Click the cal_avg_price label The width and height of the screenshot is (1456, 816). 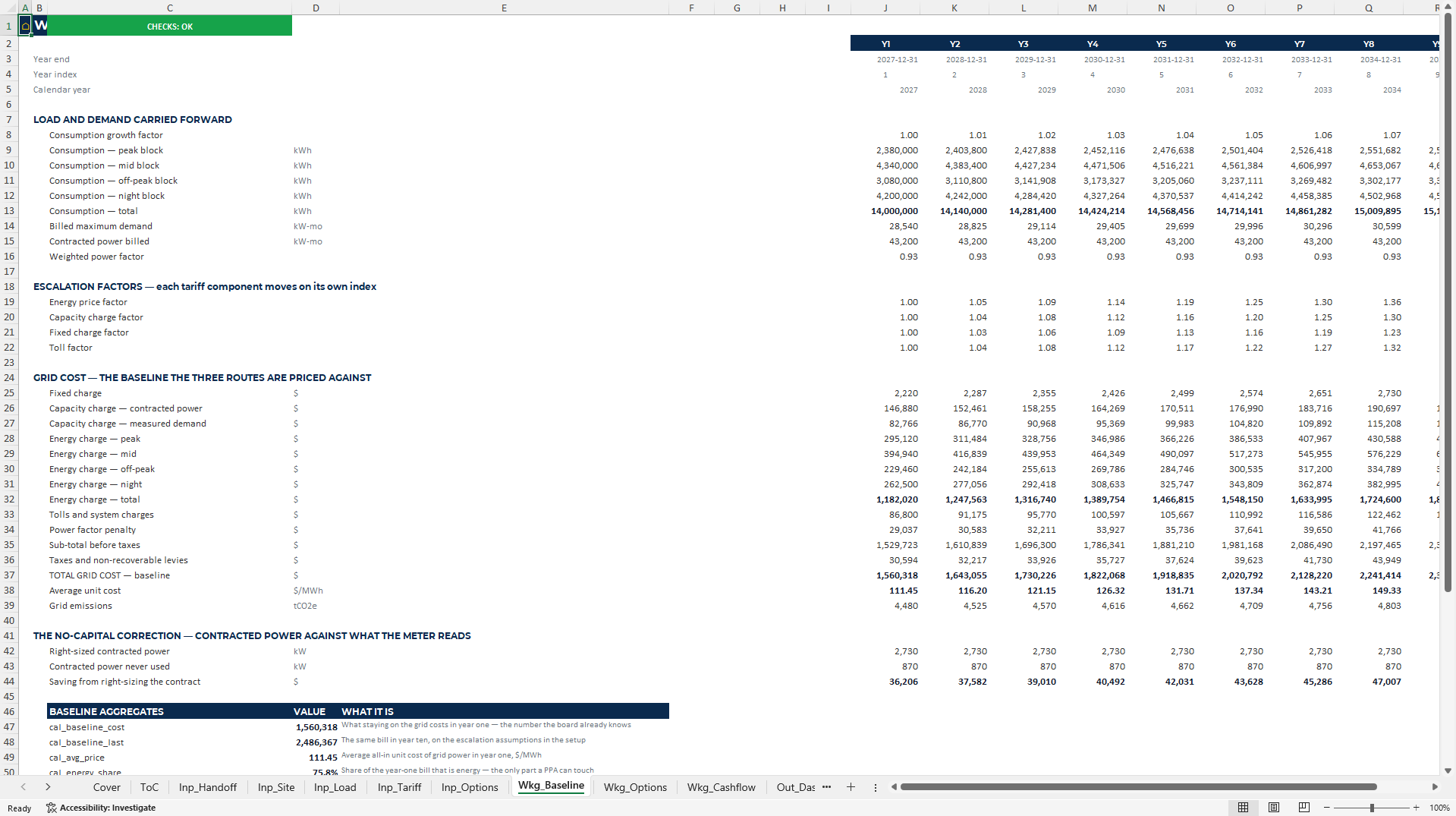[x=77, y=758]
